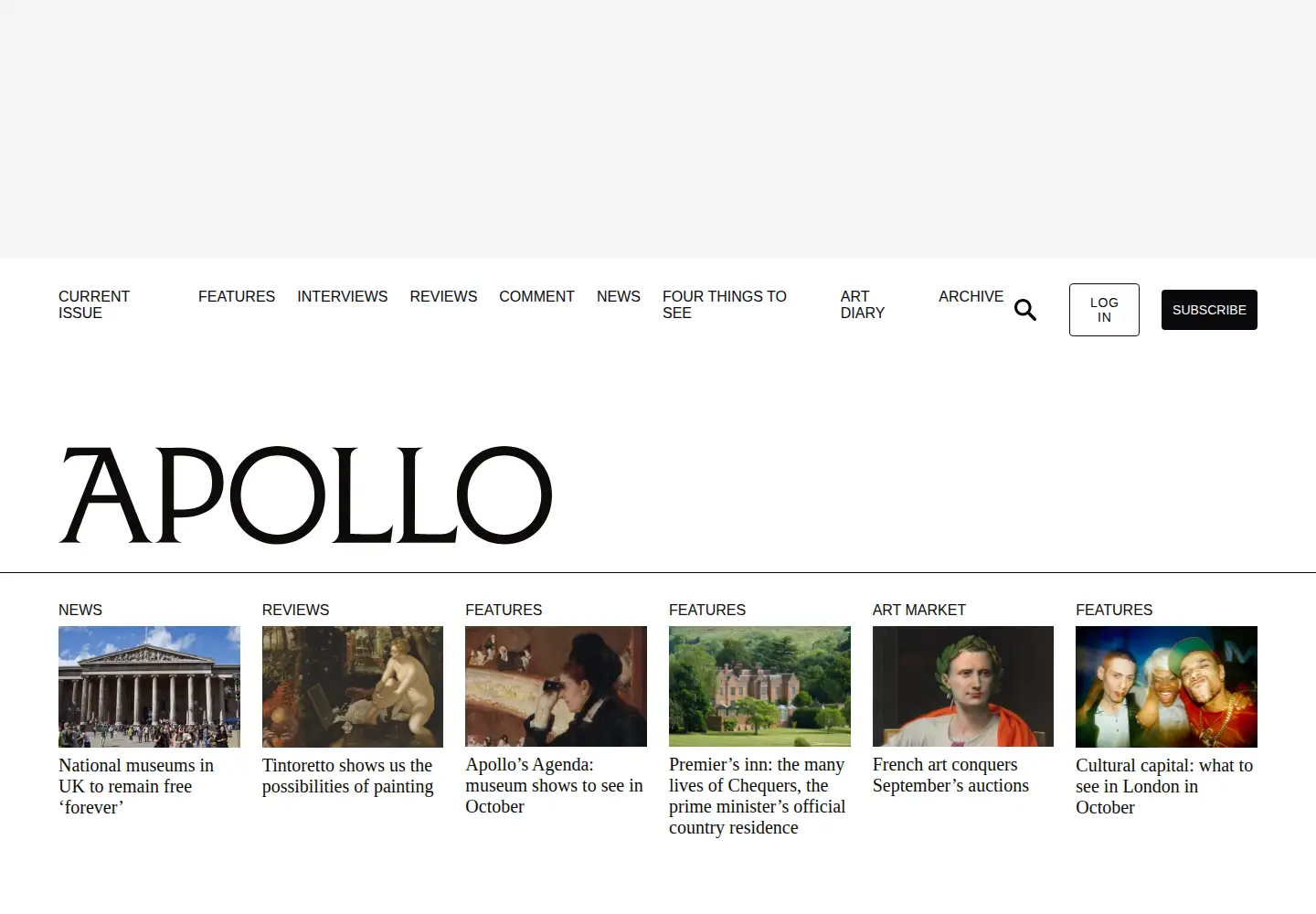Screen dimensions: 1316x914
Task: Open the woman with opera glasses thumbnail
Action: 556,686
